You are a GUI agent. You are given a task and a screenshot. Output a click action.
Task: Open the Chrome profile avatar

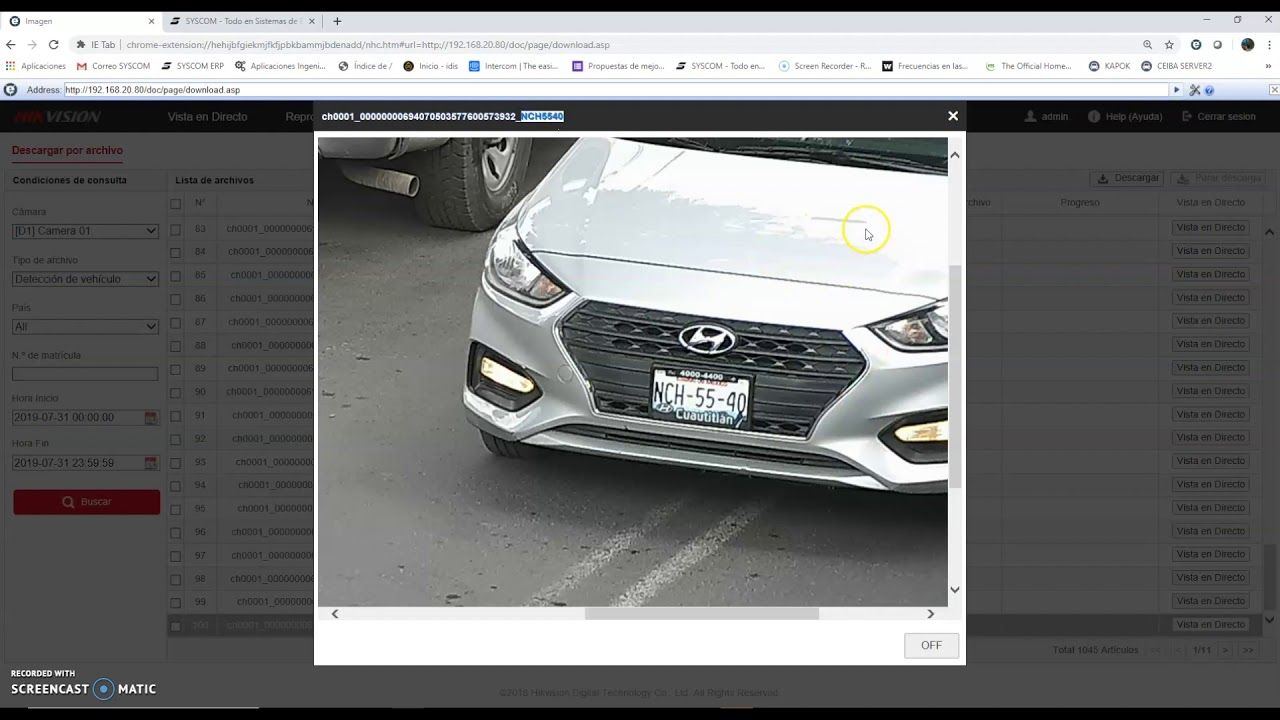pos(1248,45)
